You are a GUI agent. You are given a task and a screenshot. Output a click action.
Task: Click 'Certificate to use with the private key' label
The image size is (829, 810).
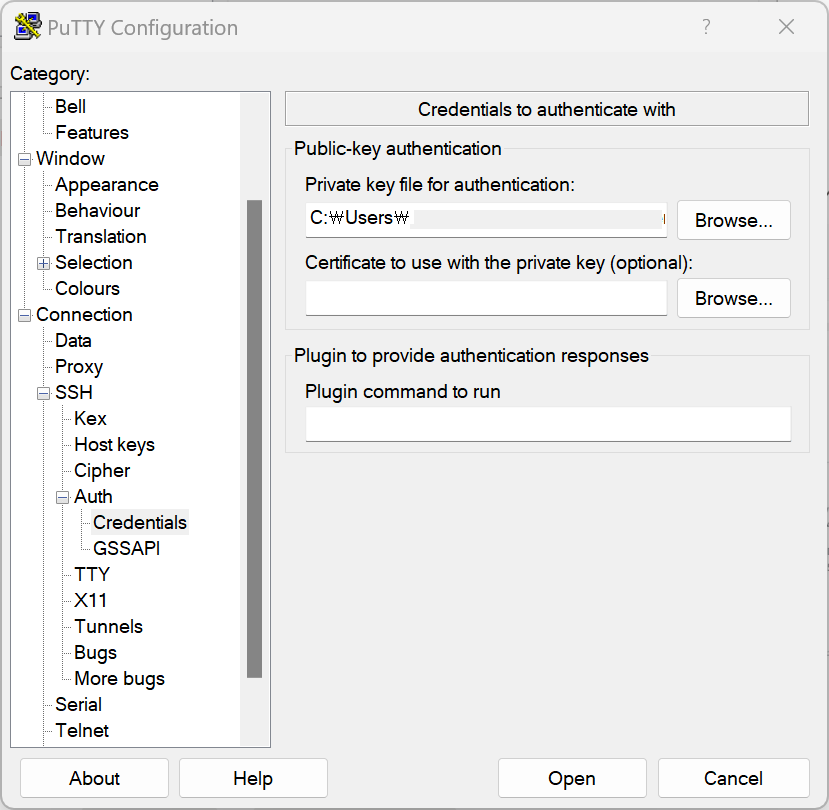[499, 263]
